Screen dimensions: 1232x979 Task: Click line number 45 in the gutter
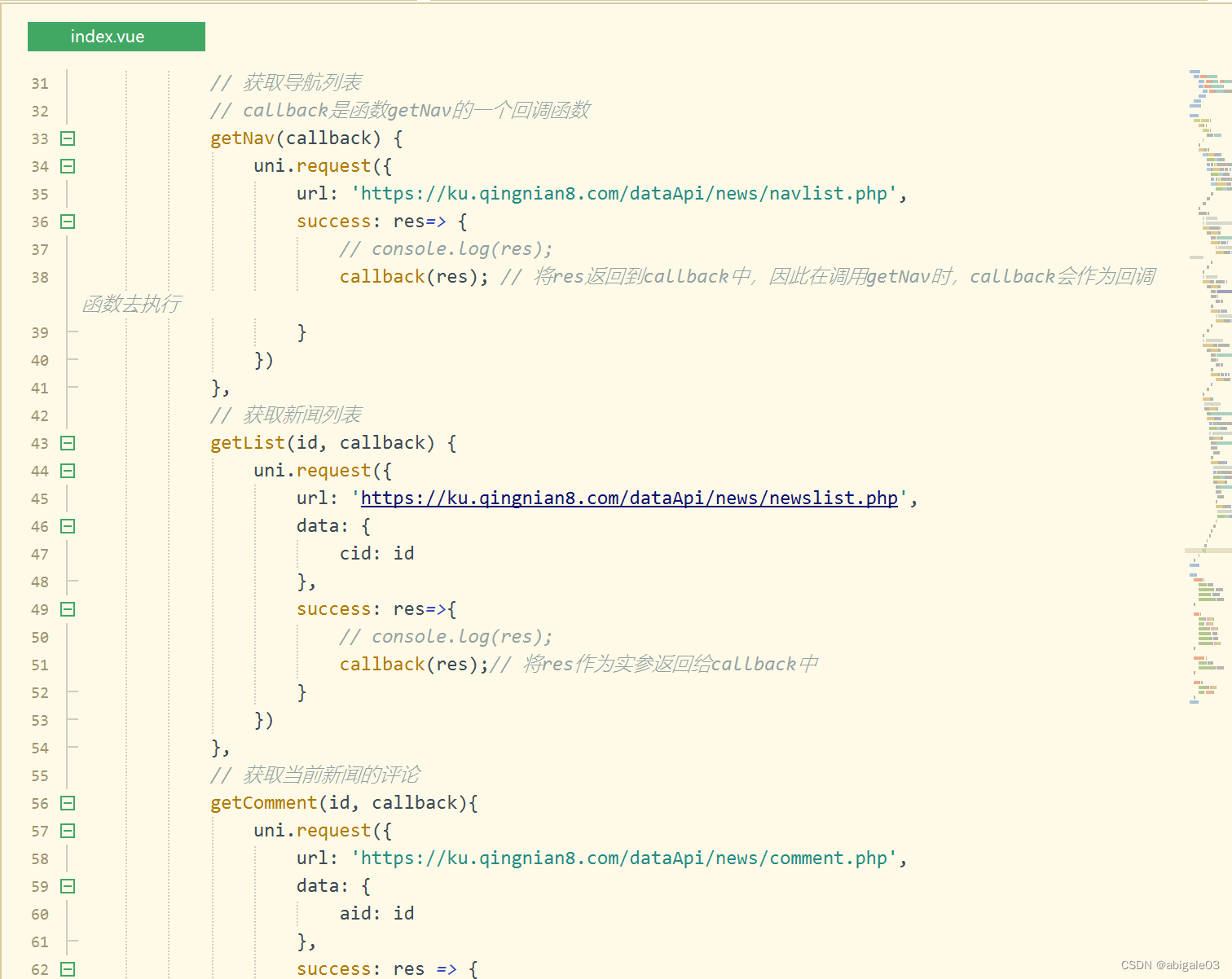tap(39, 498)
